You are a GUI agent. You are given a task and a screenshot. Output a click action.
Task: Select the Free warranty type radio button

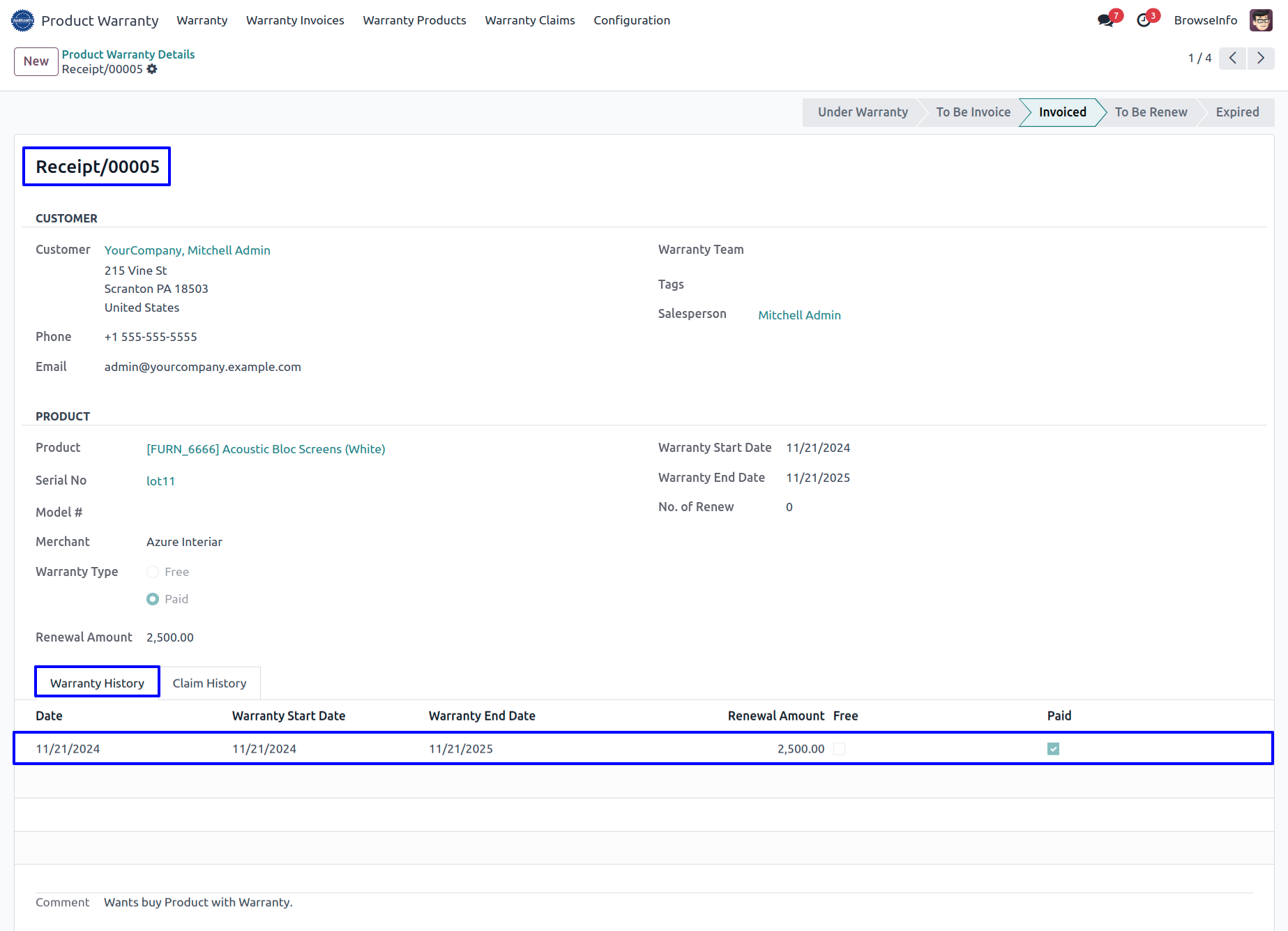point(153,572)
